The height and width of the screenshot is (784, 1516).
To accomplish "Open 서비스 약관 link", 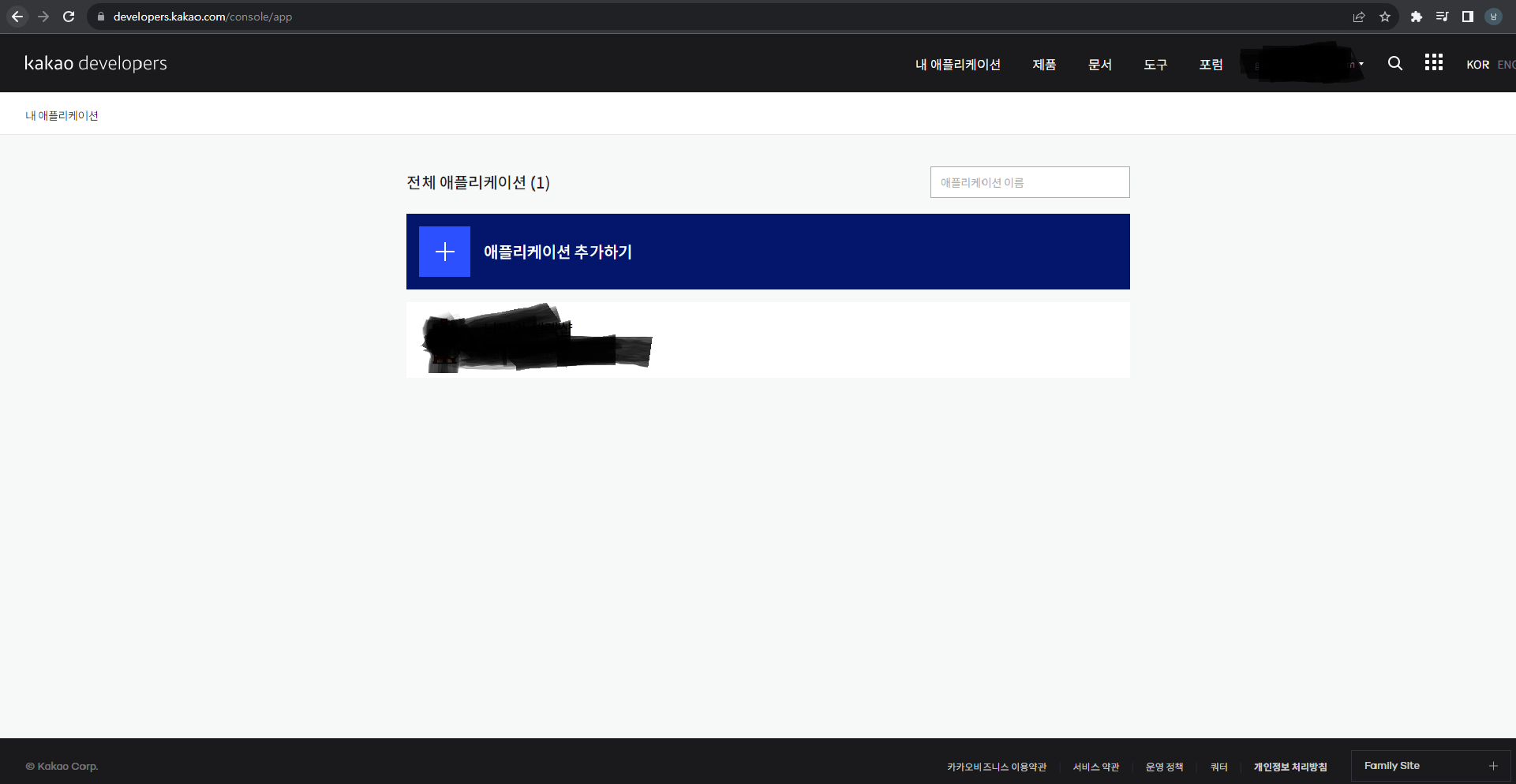I will (x=1096, y=767).
